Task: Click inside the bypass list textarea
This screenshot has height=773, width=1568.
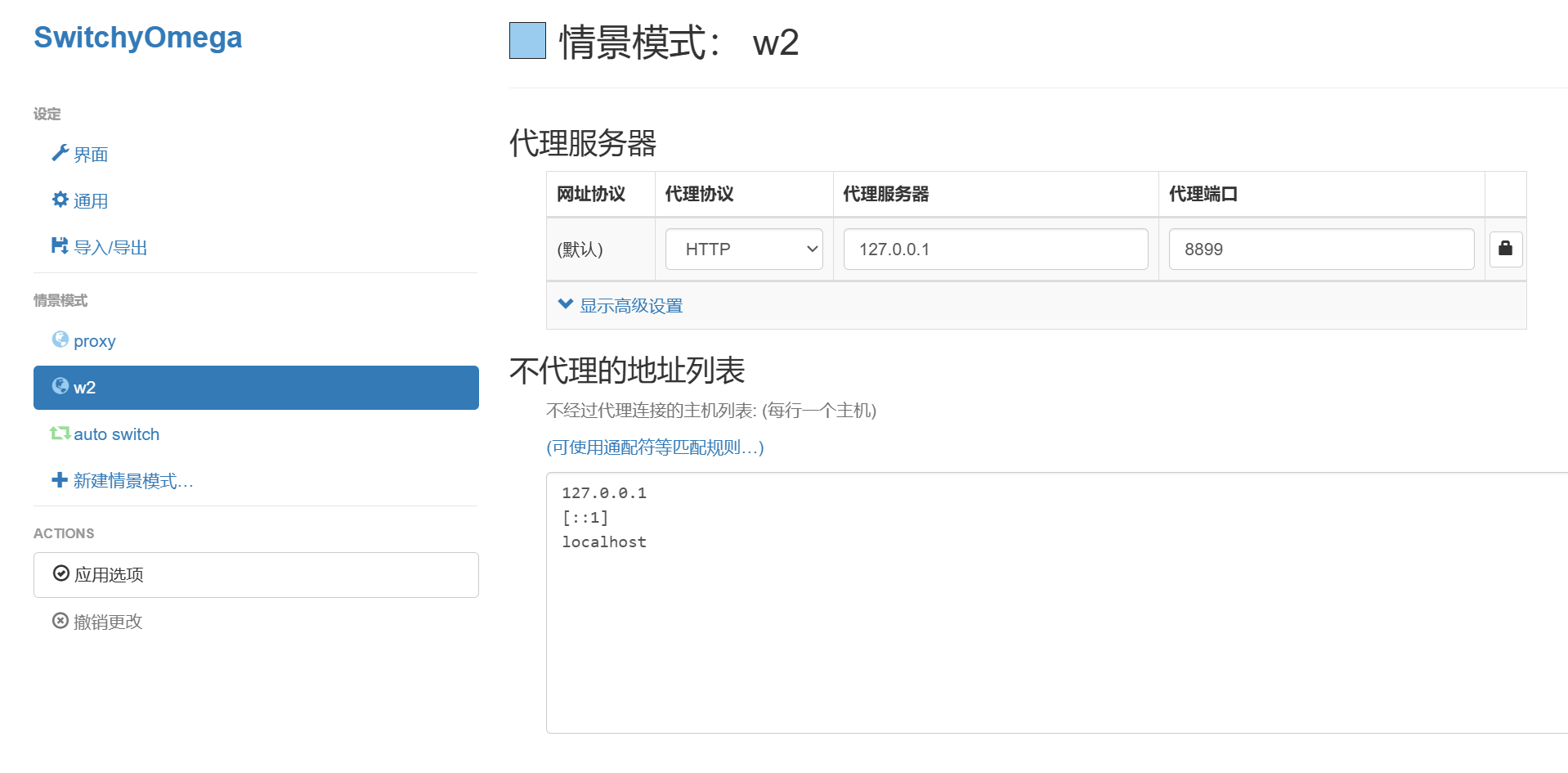Action: pos(1057,603)
